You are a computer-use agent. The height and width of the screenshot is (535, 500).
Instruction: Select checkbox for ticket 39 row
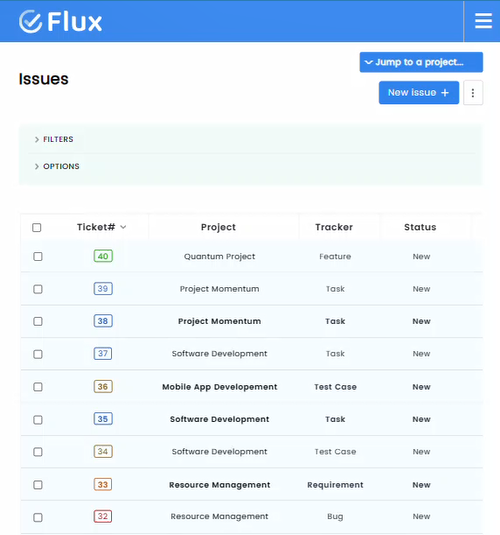38,289
